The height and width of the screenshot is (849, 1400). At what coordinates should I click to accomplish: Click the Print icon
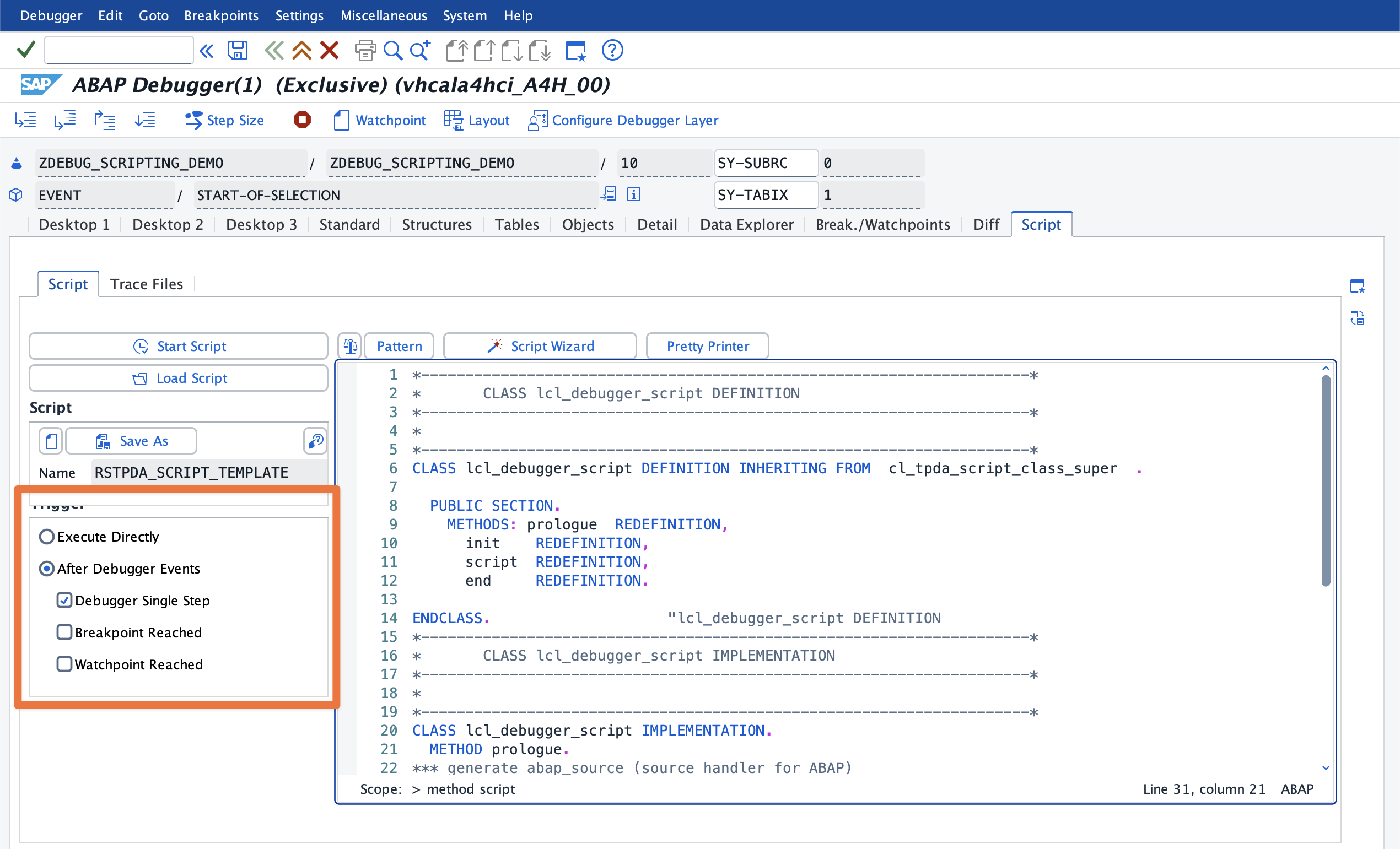[365, 51]
